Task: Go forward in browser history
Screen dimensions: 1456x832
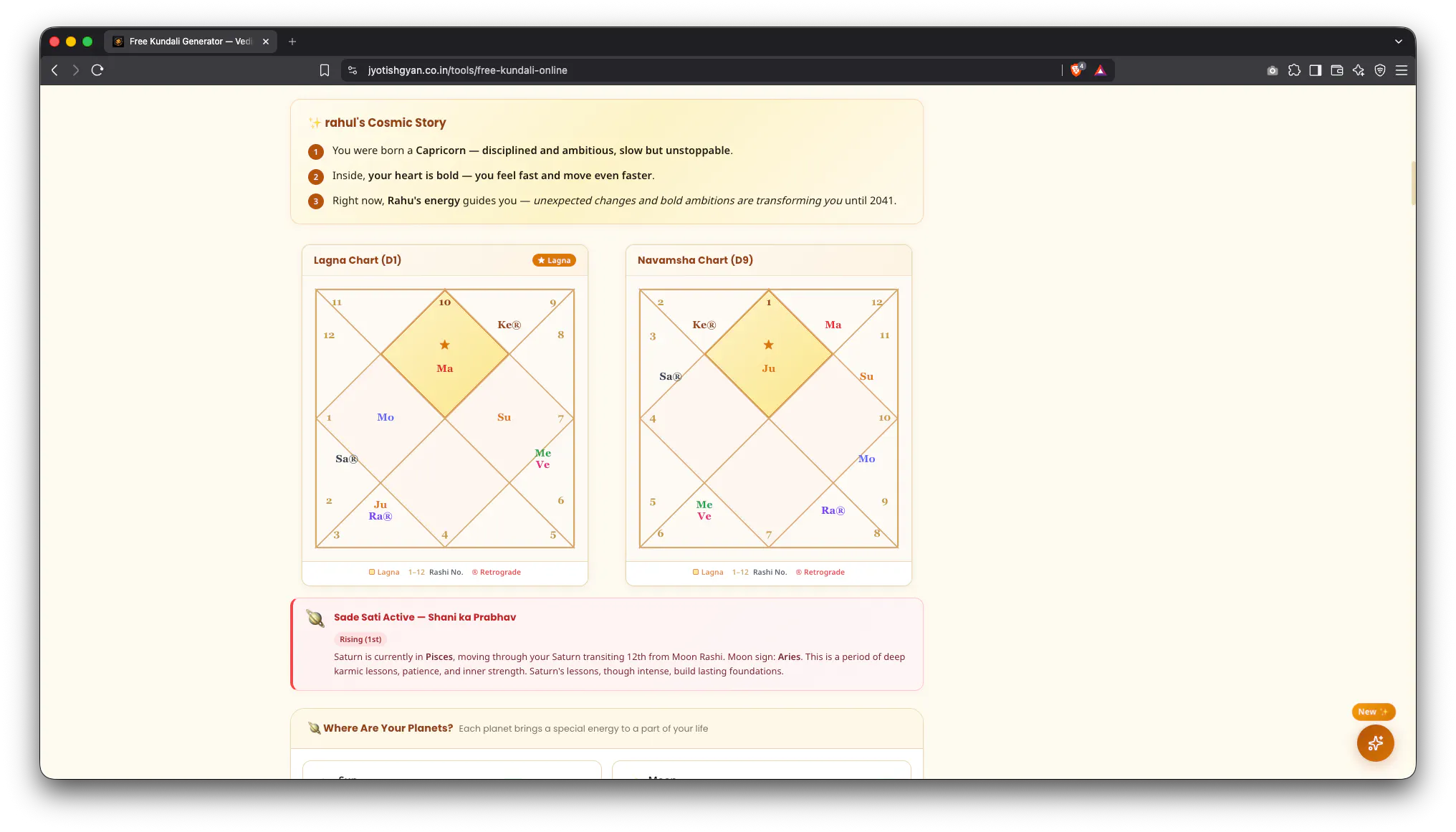Action: 75,70
